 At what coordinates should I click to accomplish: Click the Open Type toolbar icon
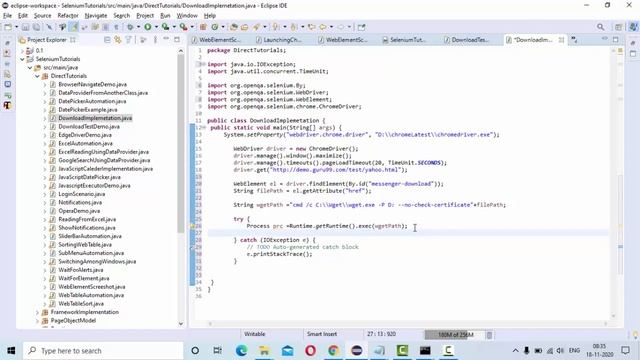tap(234, 27)
